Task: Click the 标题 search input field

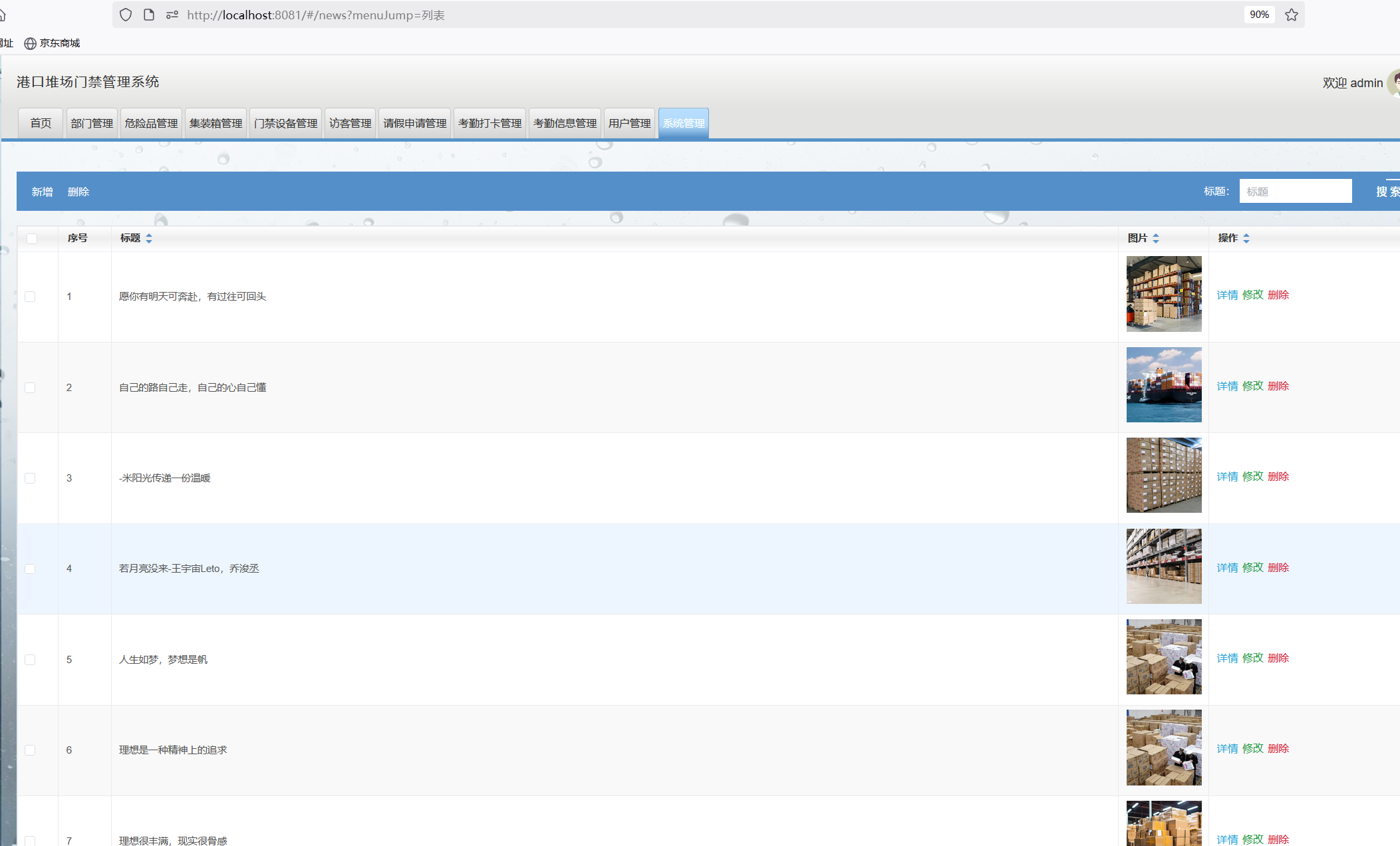Action: 1295,192
